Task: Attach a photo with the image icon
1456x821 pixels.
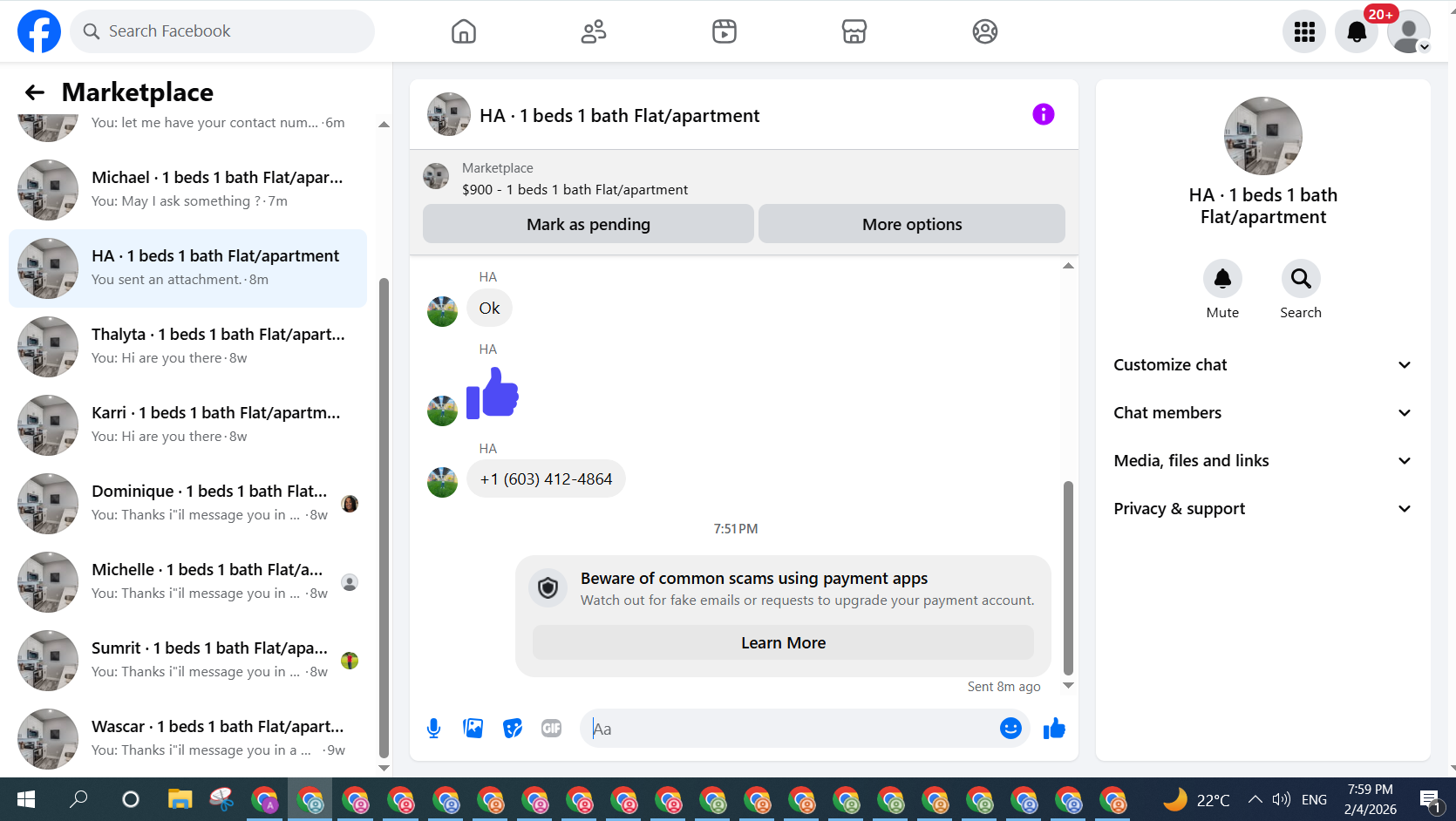Action: [473, 729]
